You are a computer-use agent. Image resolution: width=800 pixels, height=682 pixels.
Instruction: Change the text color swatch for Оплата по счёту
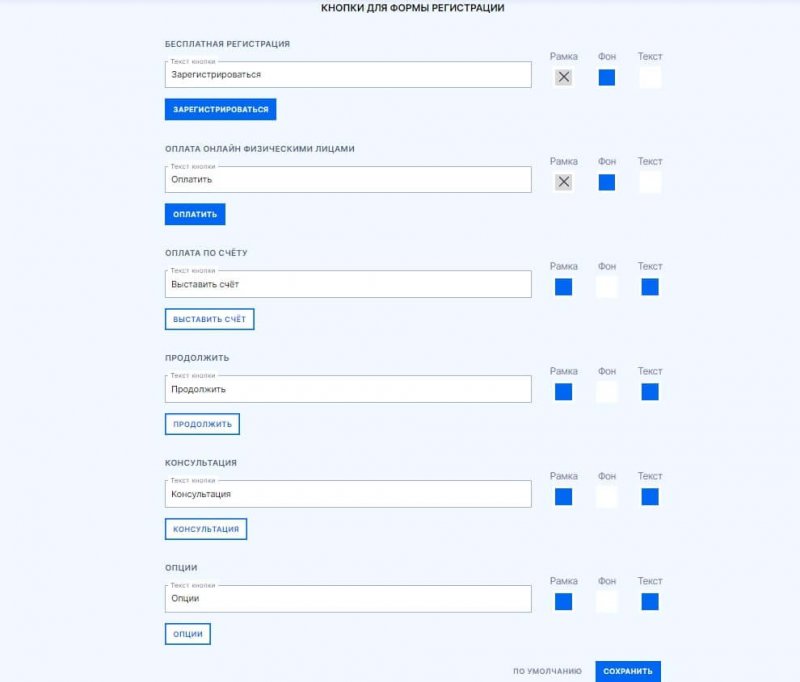[650, 287]
